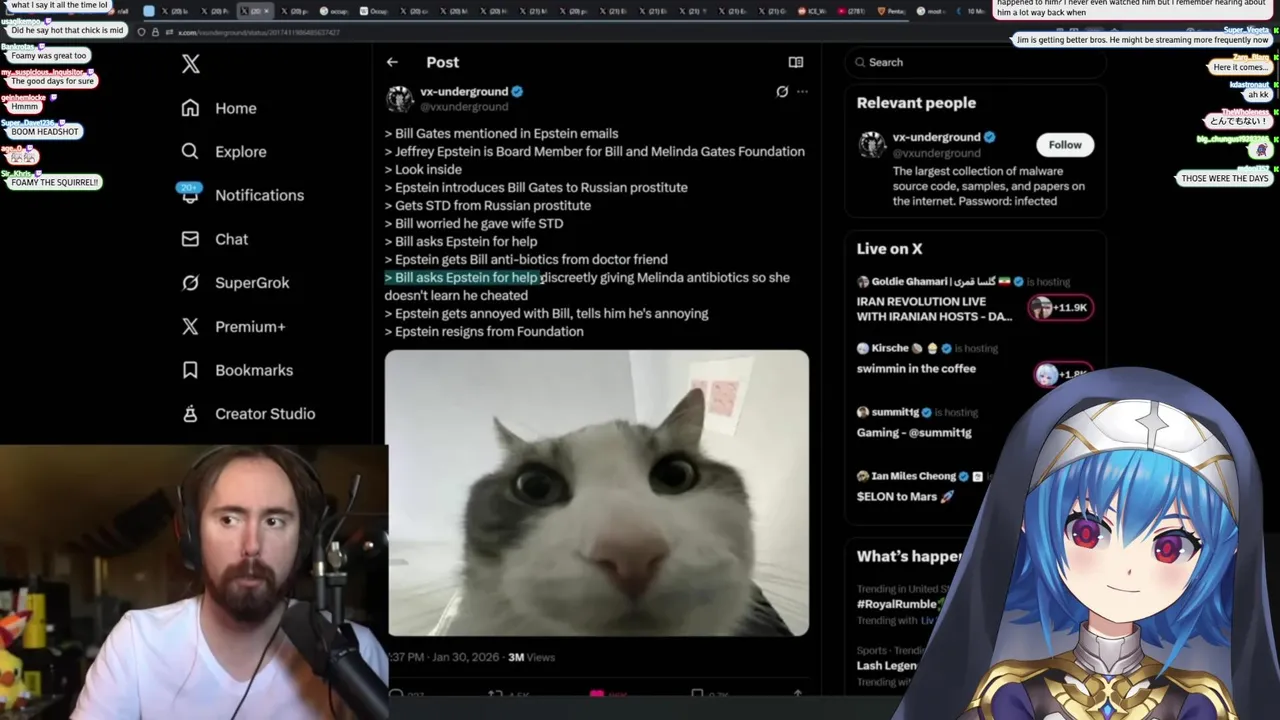Click the Search field on X
The height and width of the screenshot is (720, 1280).
click(x=975, y=62)
